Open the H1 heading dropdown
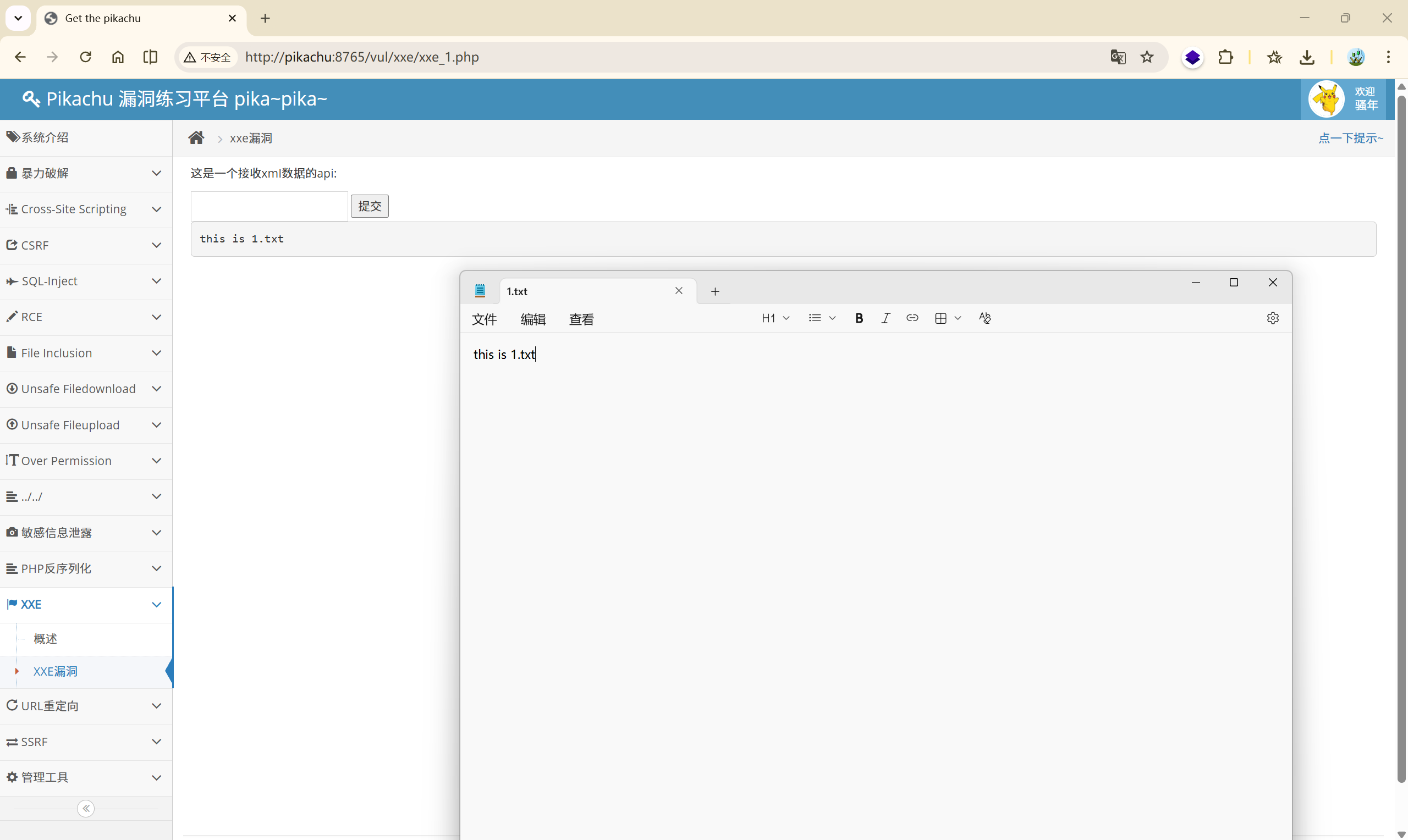1408x840 pixels. coord(775,318)
